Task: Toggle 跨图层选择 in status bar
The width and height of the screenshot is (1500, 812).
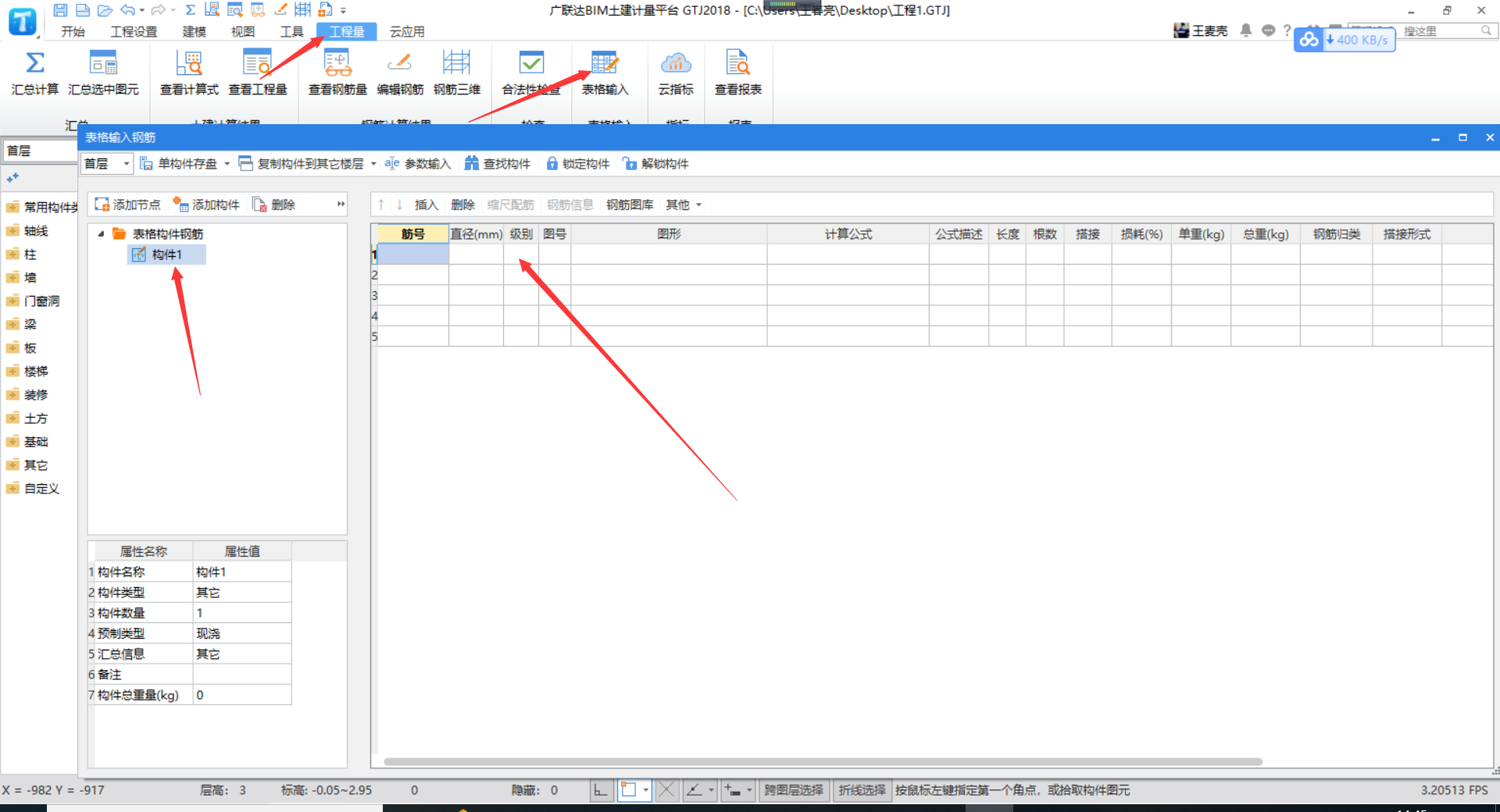Action: 793,790
